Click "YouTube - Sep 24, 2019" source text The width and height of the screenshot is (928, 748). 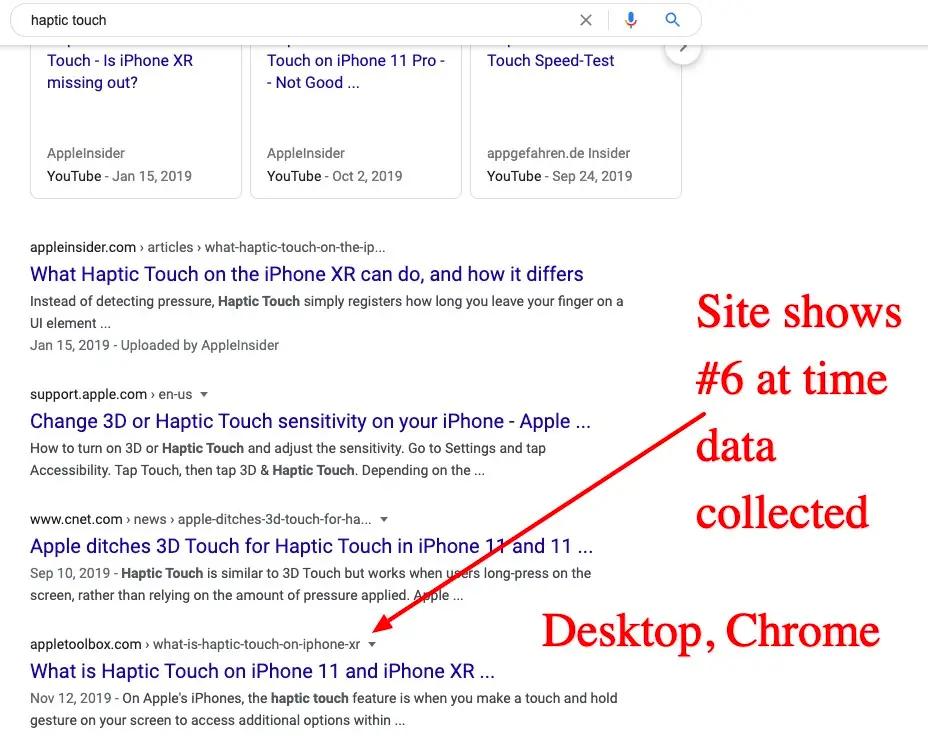[559, 176]
